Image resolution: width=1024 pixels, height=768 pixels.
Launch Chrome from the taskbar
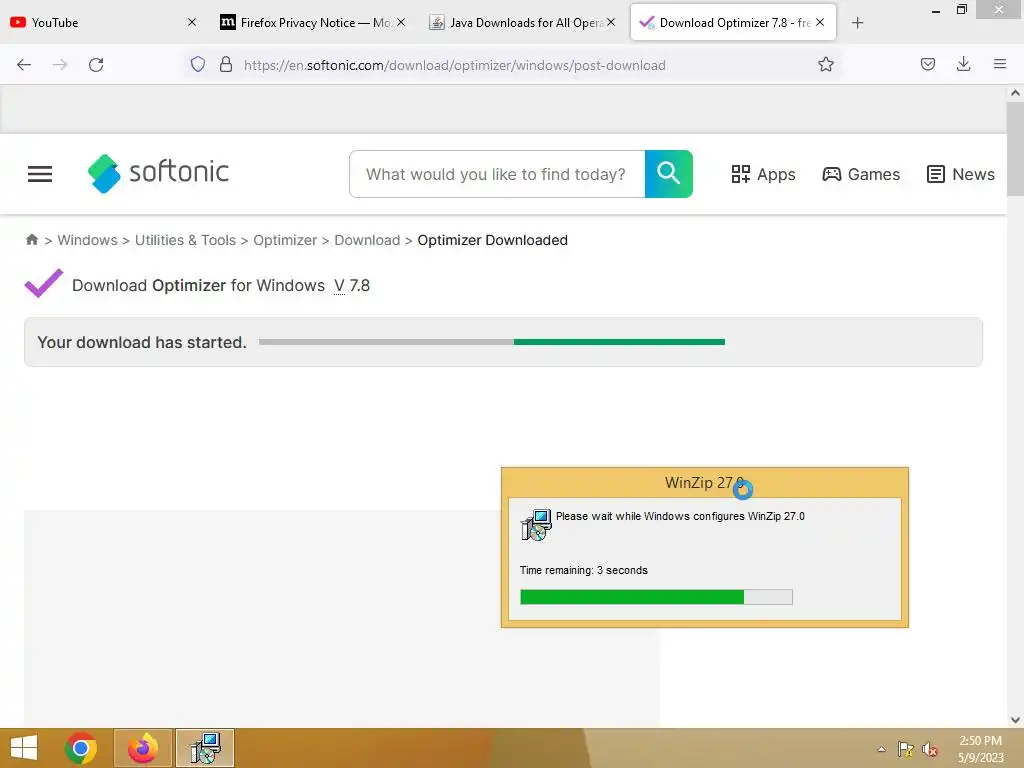(x=81, y=748)
